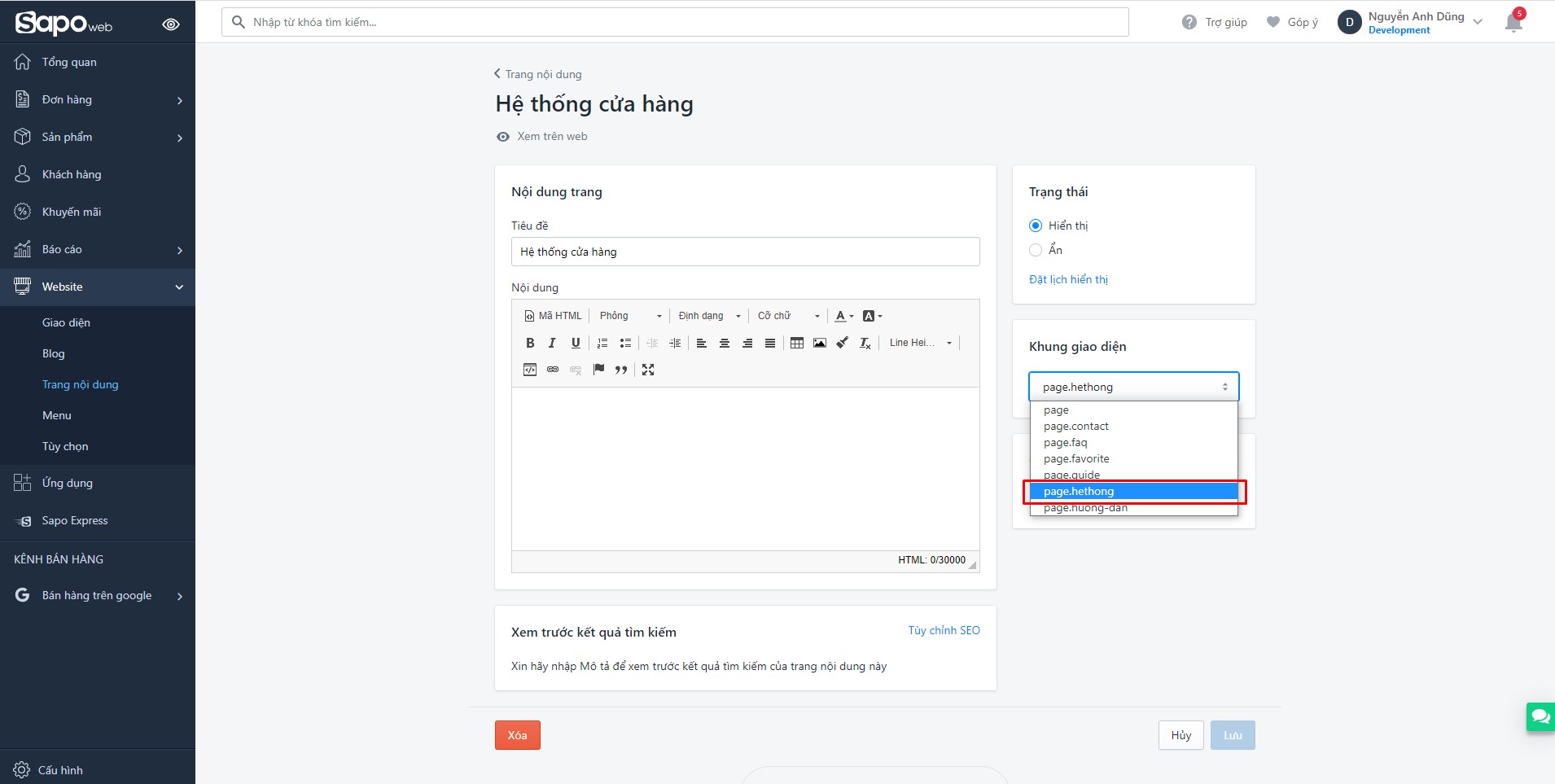Viewport: 1555px width, 784px height.
Task: Open the Line Height dropdown
Action: click(x=921, y=343)
